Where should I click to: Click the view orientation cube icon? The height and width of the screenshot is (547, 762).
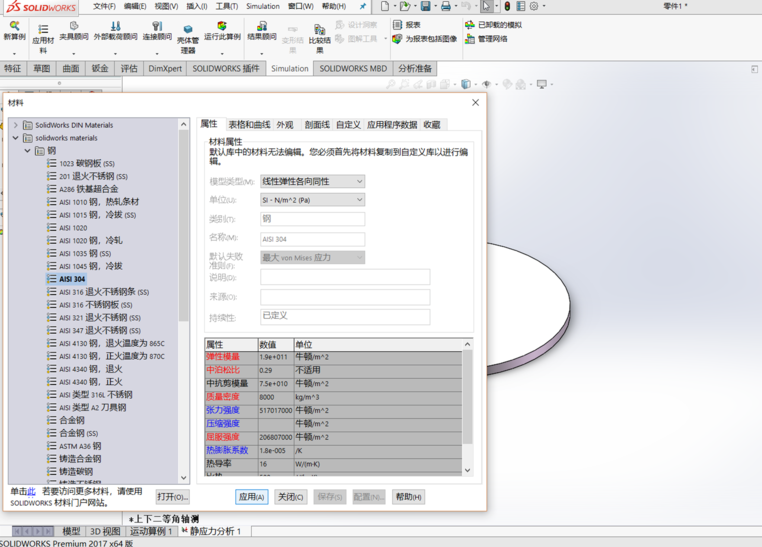[x=466, y=84]
